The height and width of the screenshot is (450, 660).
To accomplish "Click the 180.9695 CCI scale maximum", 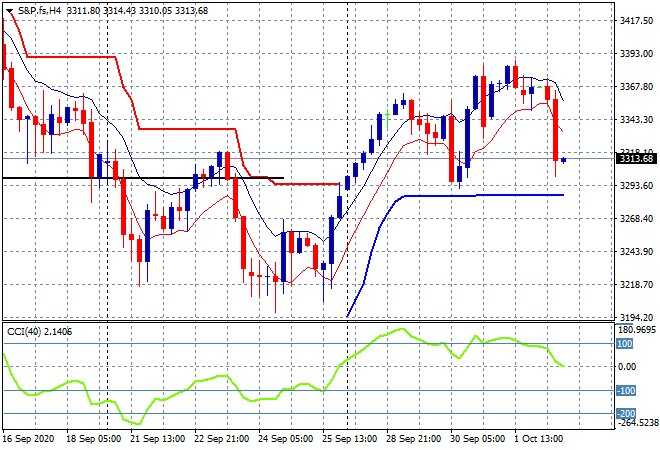I will point(637,330).
